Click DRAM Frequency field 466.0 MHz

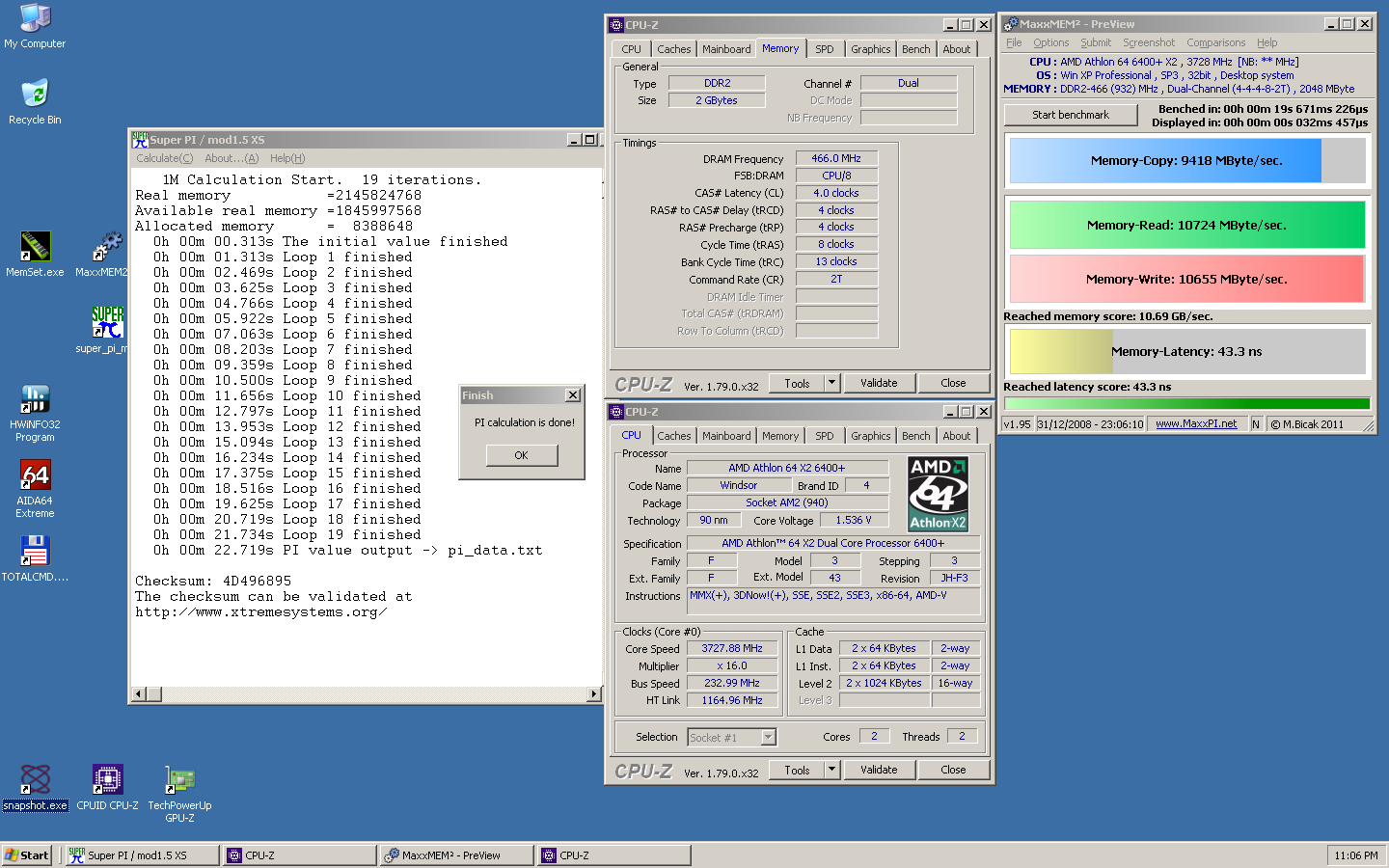836,158
